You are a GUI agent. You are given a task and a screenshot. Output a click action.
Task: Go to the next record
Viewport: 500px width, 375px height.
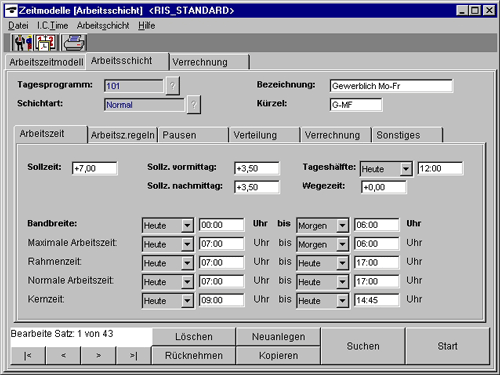(98, 355)
